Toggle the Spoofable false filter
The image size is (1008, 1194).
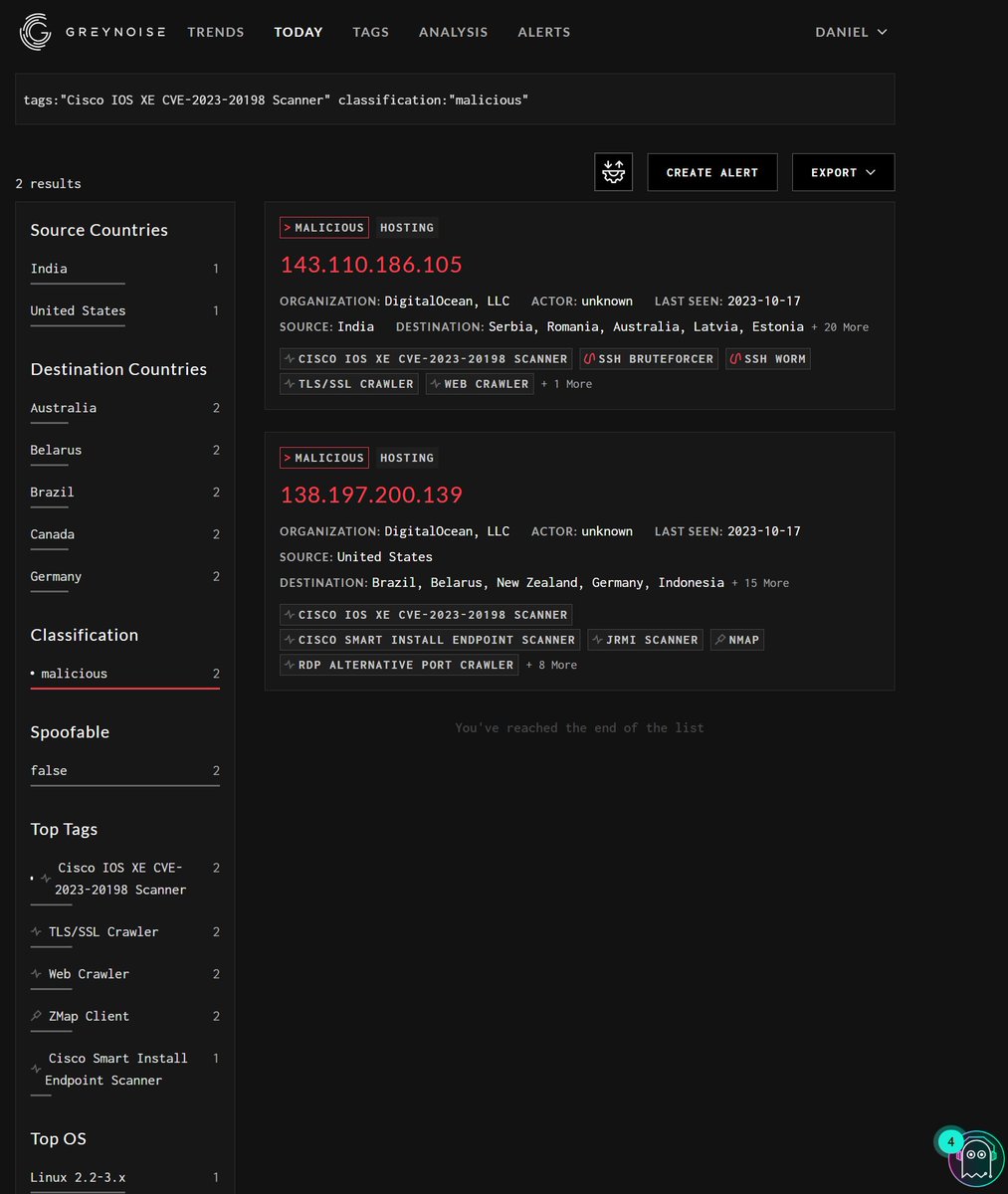[x=125, y=771]
